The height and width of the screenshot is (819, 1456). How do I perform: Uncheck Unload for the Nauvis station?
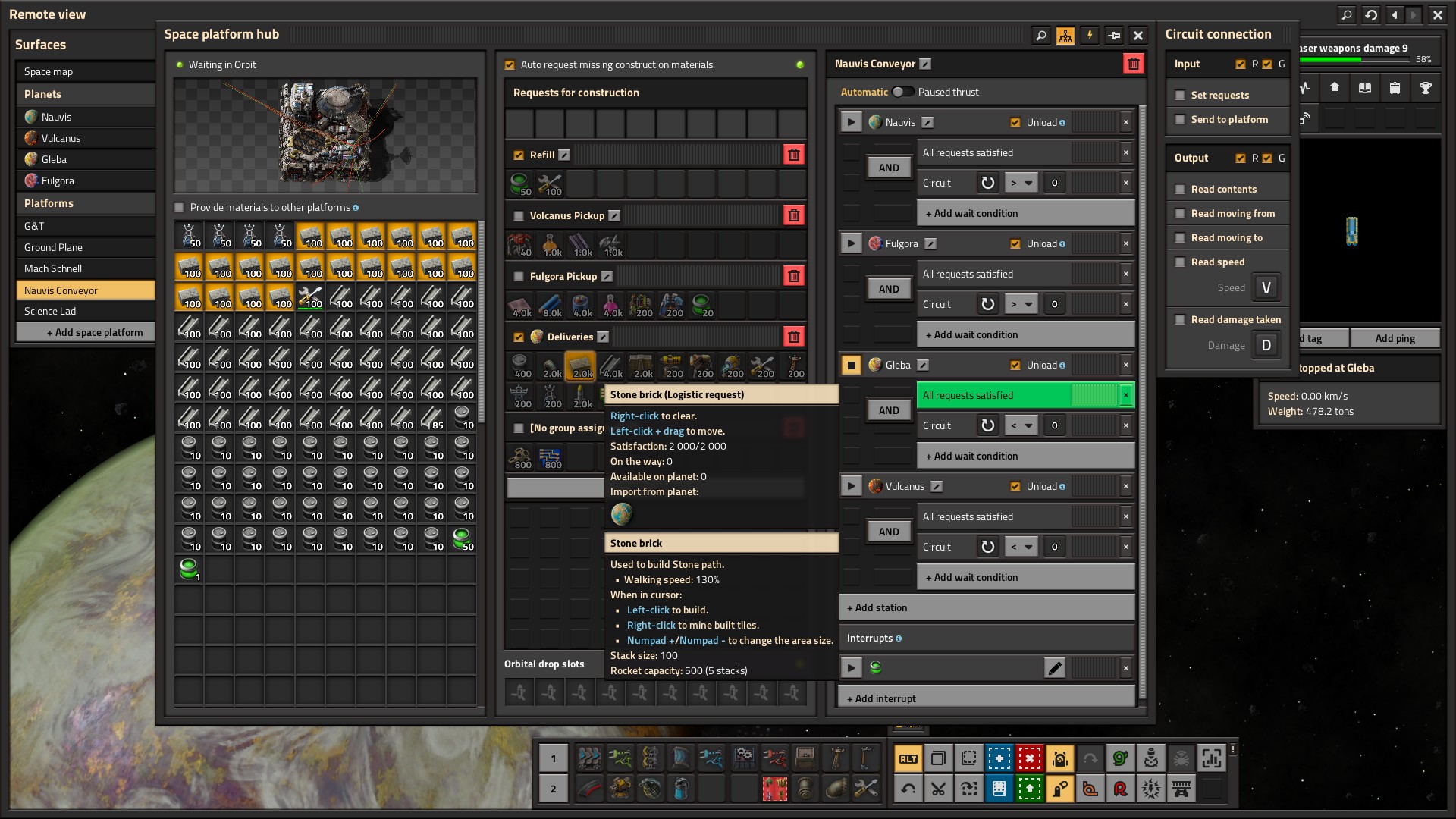coord(1015,122)
